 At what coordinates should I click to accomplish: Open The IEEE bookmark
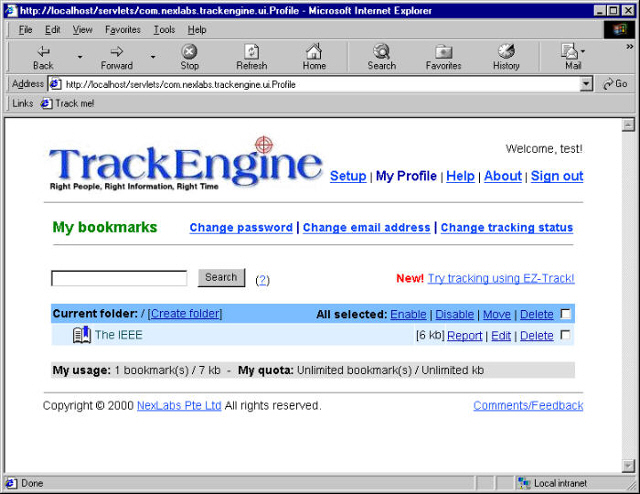tap(119, 335)
